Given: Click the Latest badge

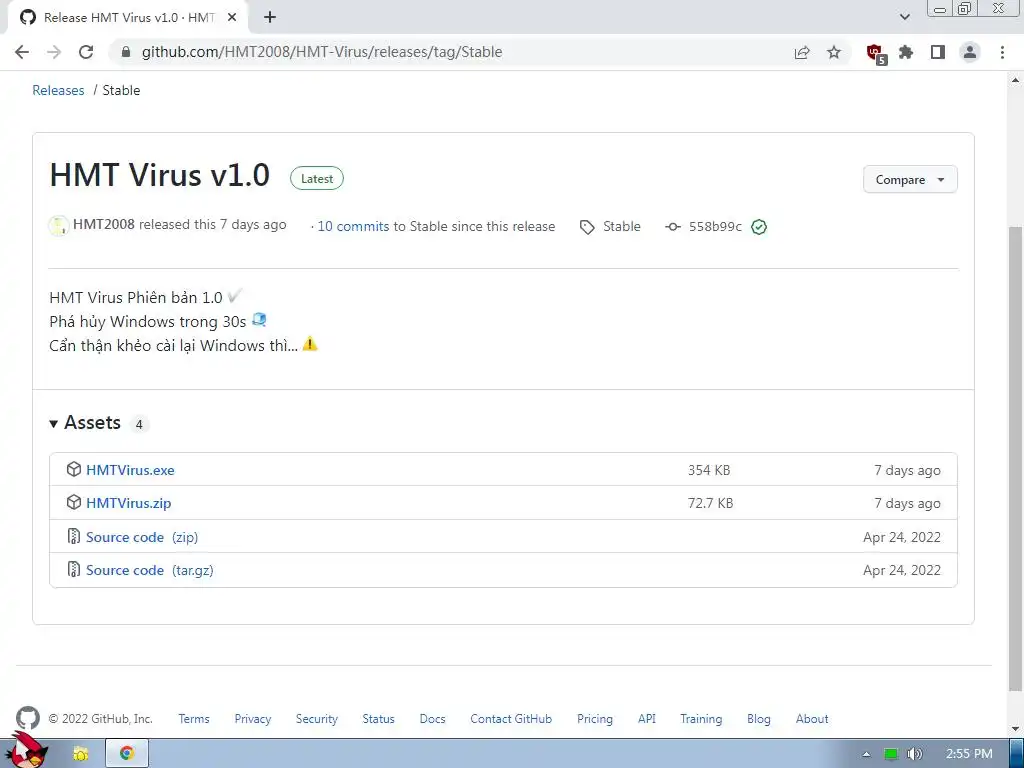Looking at the screenshot, I should pos(317,178).
